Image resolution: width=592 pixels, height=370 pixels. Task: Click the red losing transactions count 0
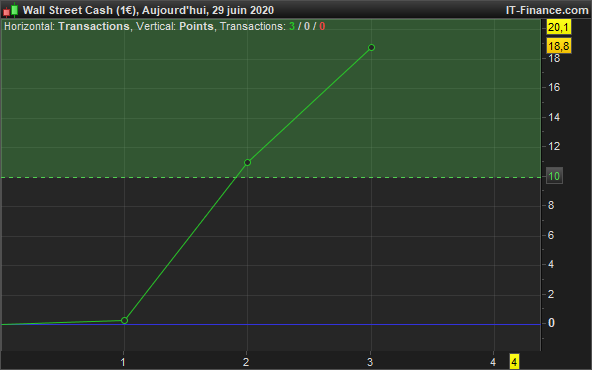[322, 26]
